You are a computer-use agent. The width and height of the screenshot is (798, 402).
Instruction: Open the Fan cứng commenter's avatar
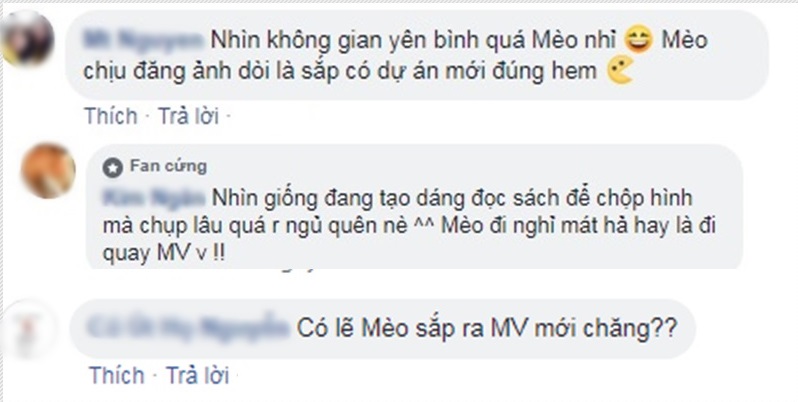(x=48, y=170)
